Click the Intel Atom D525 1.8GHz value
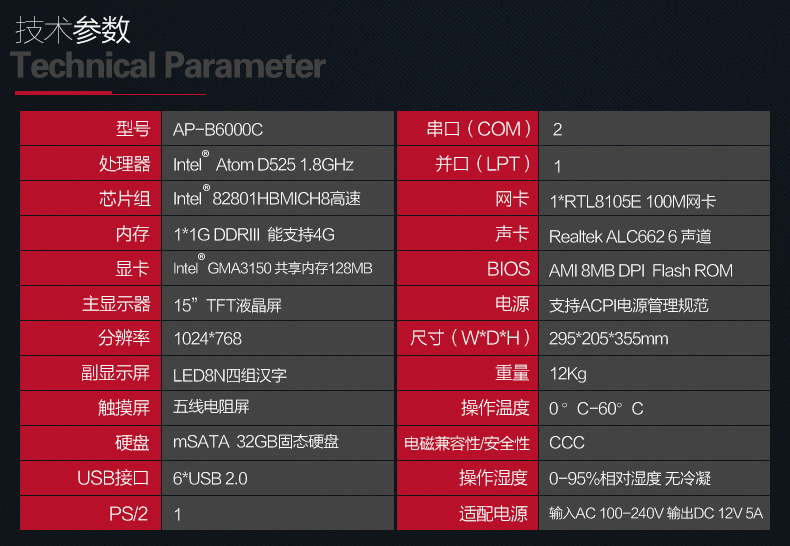 [263, 163]
